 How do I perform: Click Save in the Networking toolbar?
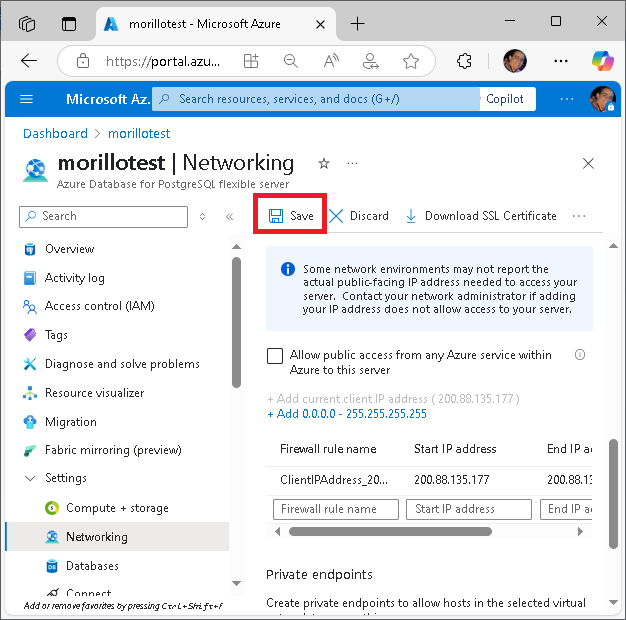[291, 216]
